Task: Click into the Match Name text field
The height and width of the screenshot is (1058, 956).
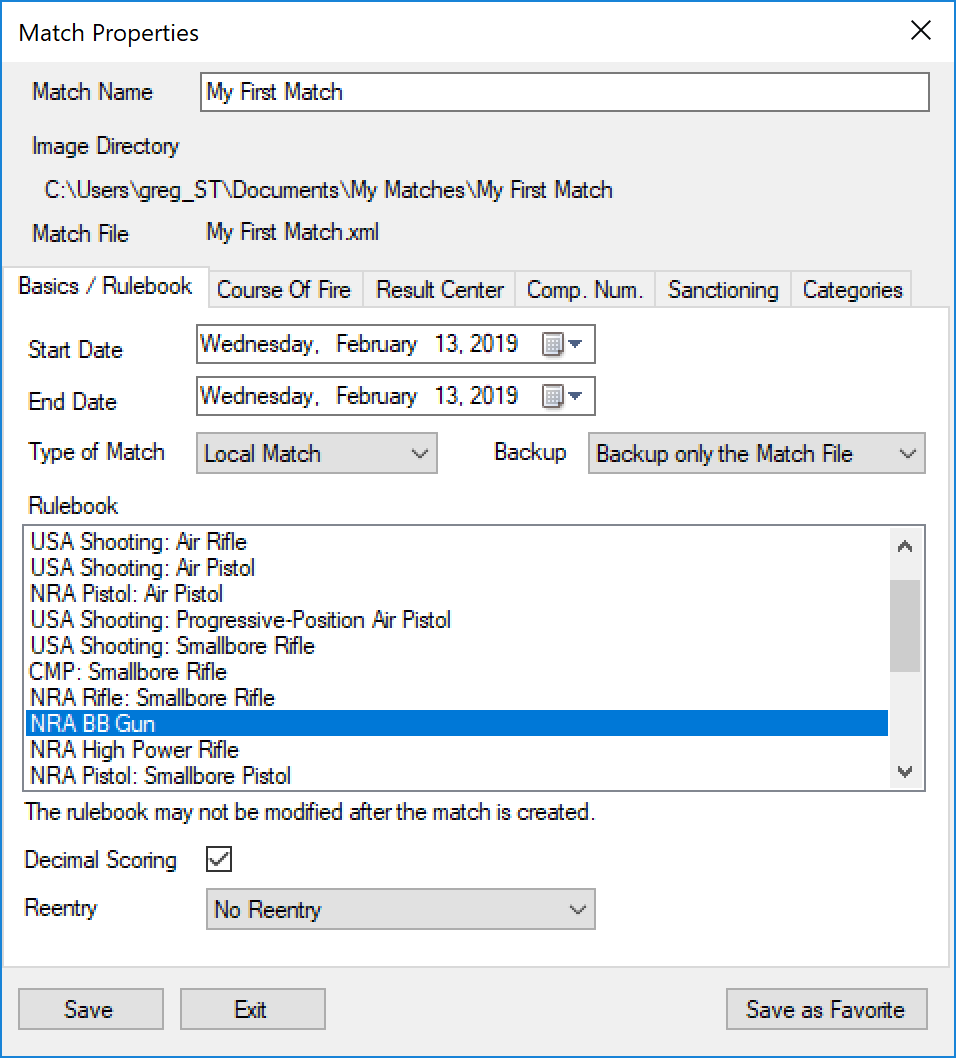Action: click(x=564, y=92)
